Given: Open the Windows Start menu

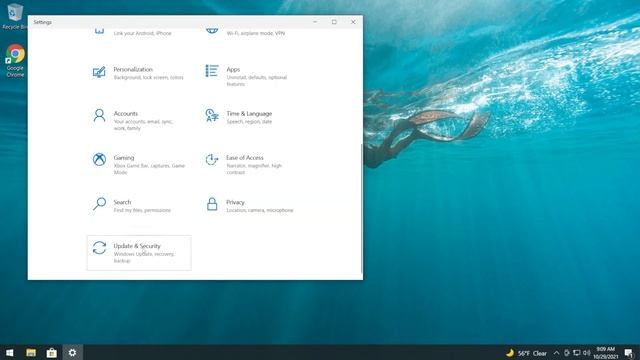Looking at the screenshot, I should [x=10, y=353].
